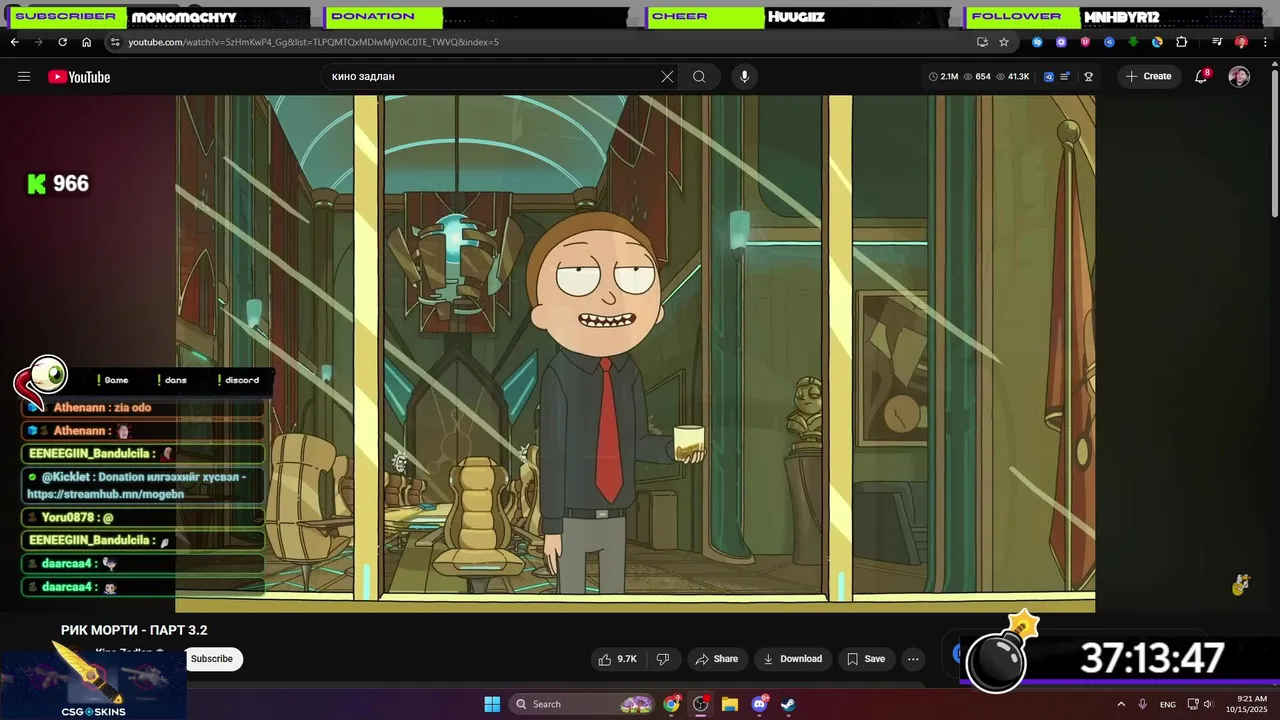Open the Windows Start button

coord(492,704)
